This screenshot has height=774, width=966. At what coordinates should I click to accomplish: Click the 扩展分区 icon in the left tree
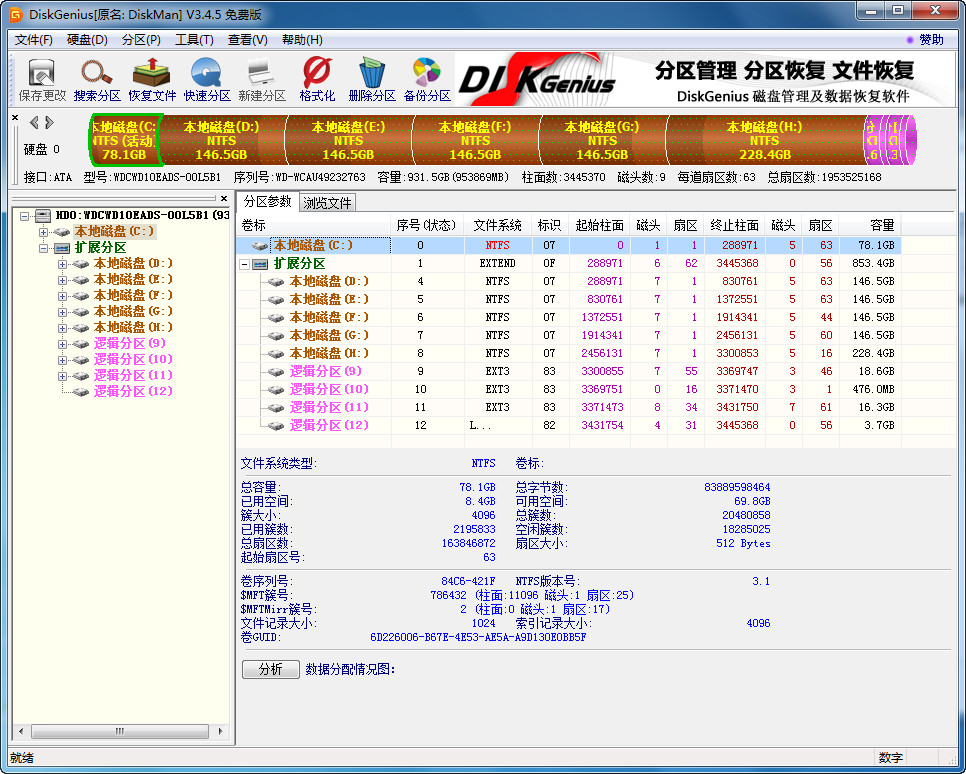coord(62,248)
